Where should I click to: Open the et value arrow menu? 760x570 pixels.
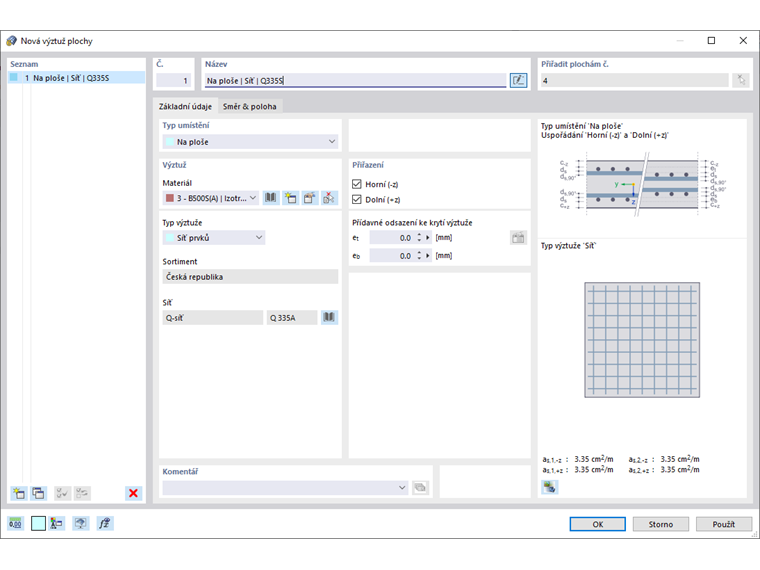coord(428,238)
